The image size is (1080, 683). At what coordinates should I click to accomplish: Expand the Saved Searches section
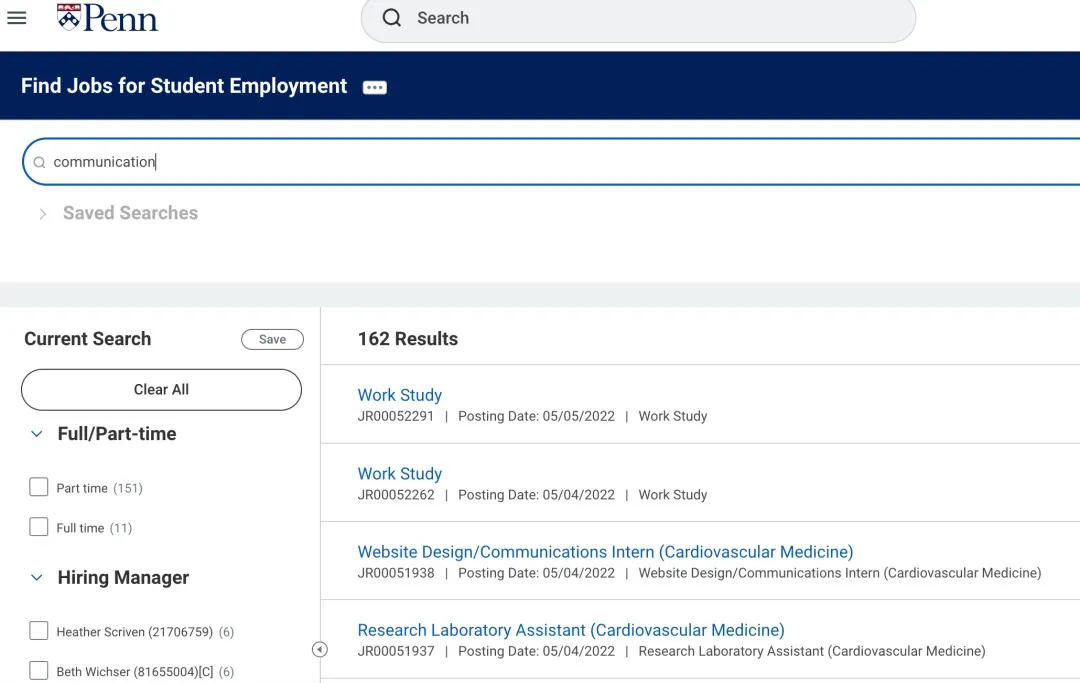click(x=43, y=213)
